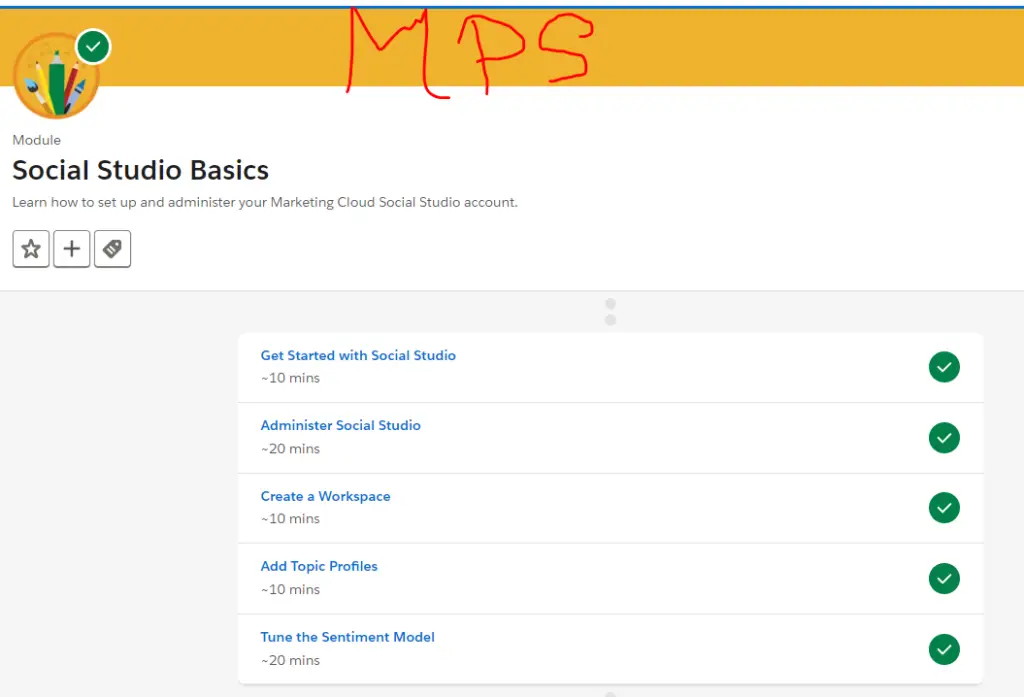Open the Get Started with Social Studio unit

357,355
